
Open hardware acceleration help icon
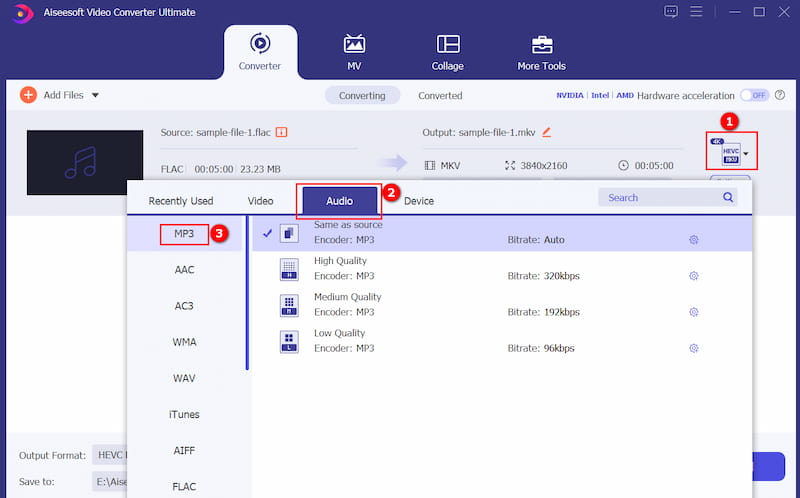pos(780,95)
